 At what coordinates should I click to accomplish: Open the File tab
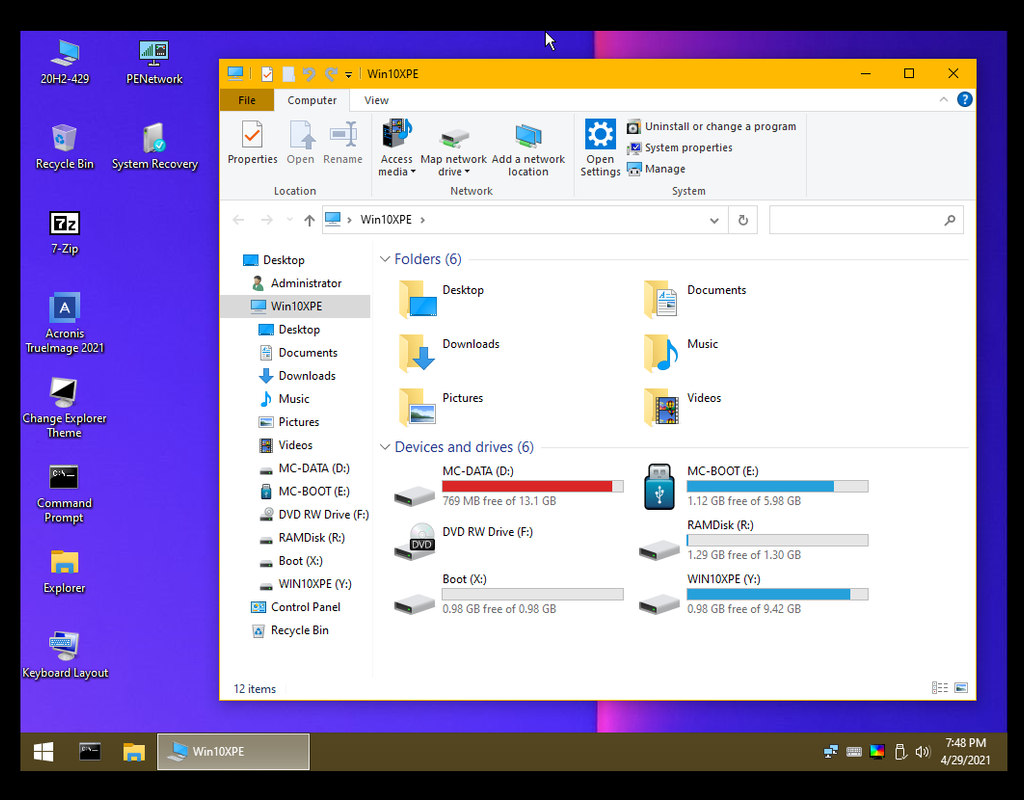[247, 100]
